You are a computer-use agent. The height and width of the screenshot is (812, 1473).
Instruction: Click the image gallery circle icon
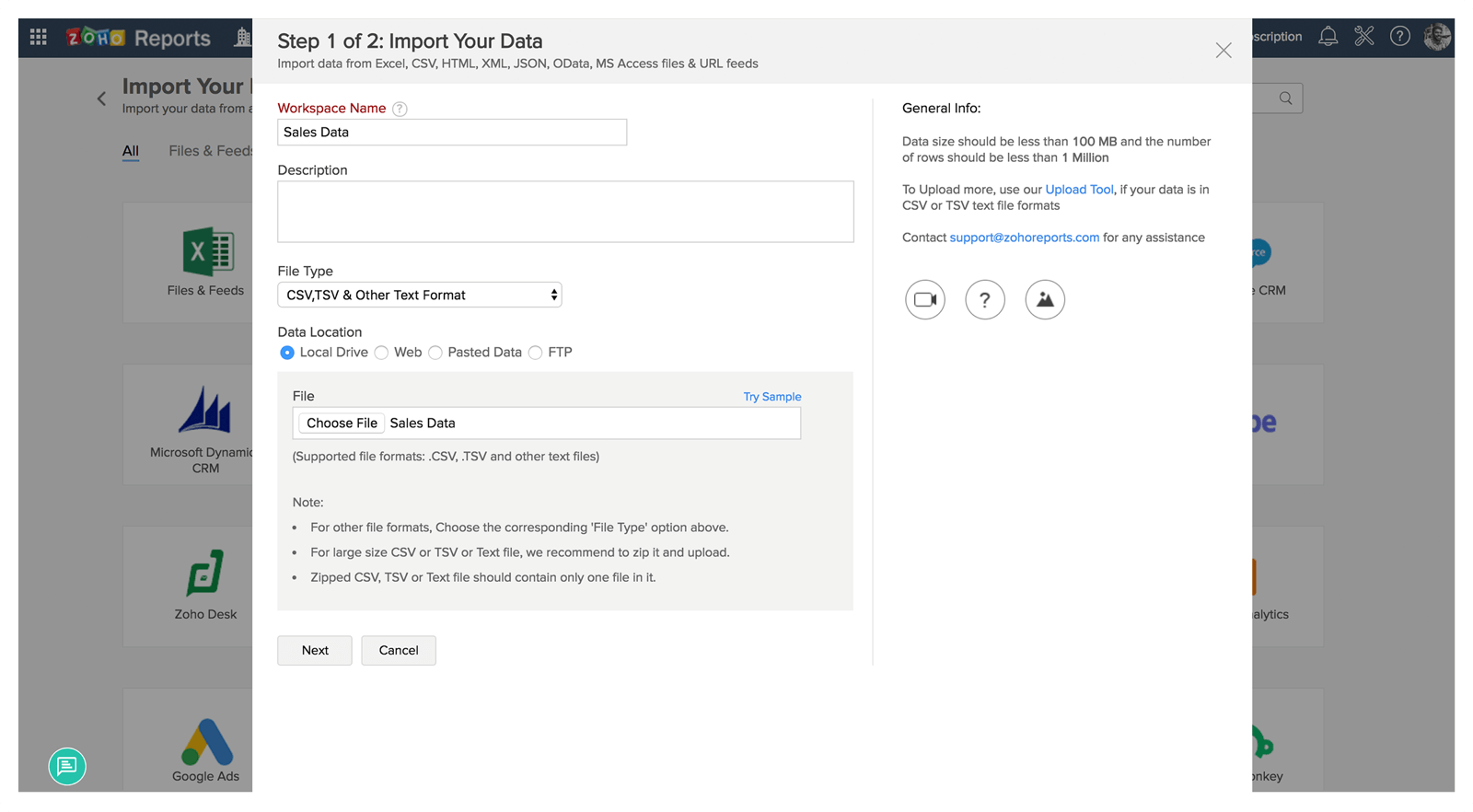click(1045, 299)
